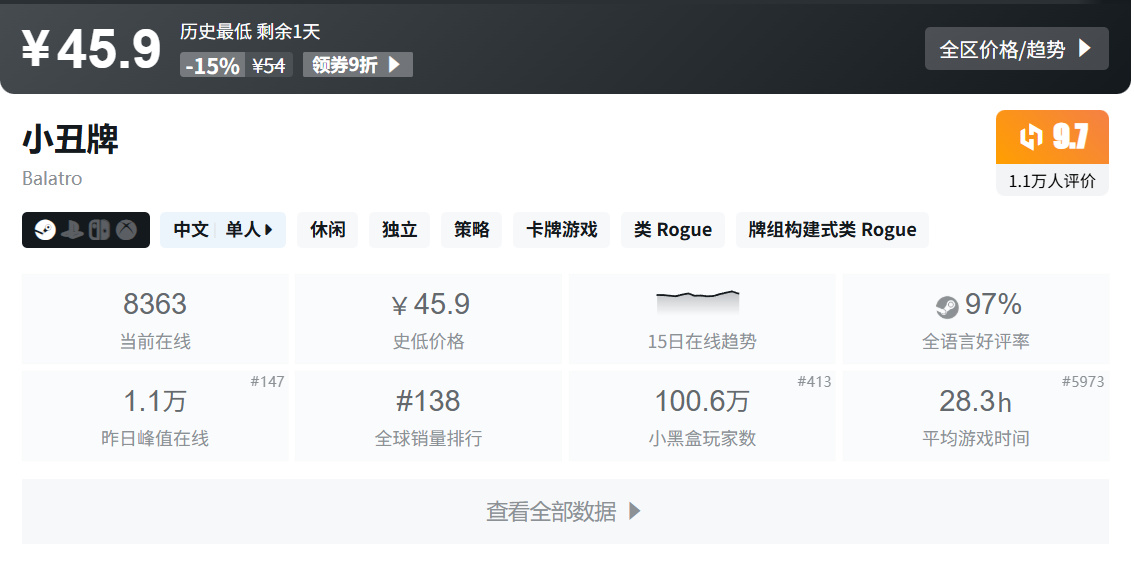This screenshot has height=564, width=1134.
Task: Select the 策略 tag
Action: 472,230
